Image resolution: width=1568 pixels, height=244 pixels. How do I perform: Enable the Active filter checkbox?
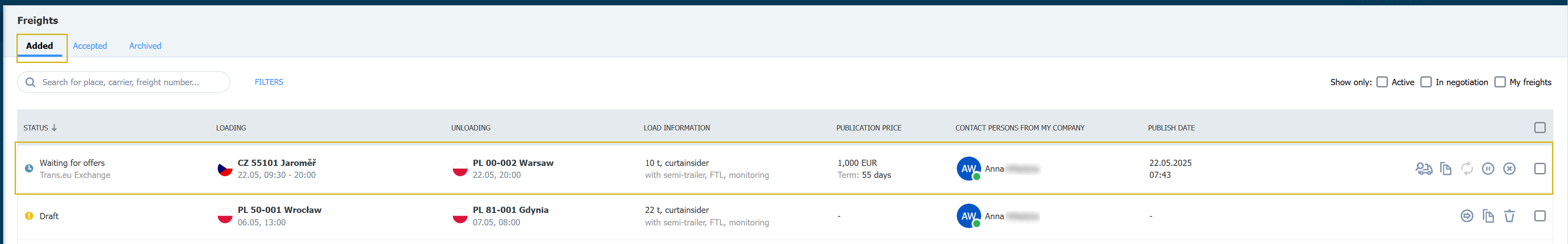pyautogui.click(x=1382, y=82)
